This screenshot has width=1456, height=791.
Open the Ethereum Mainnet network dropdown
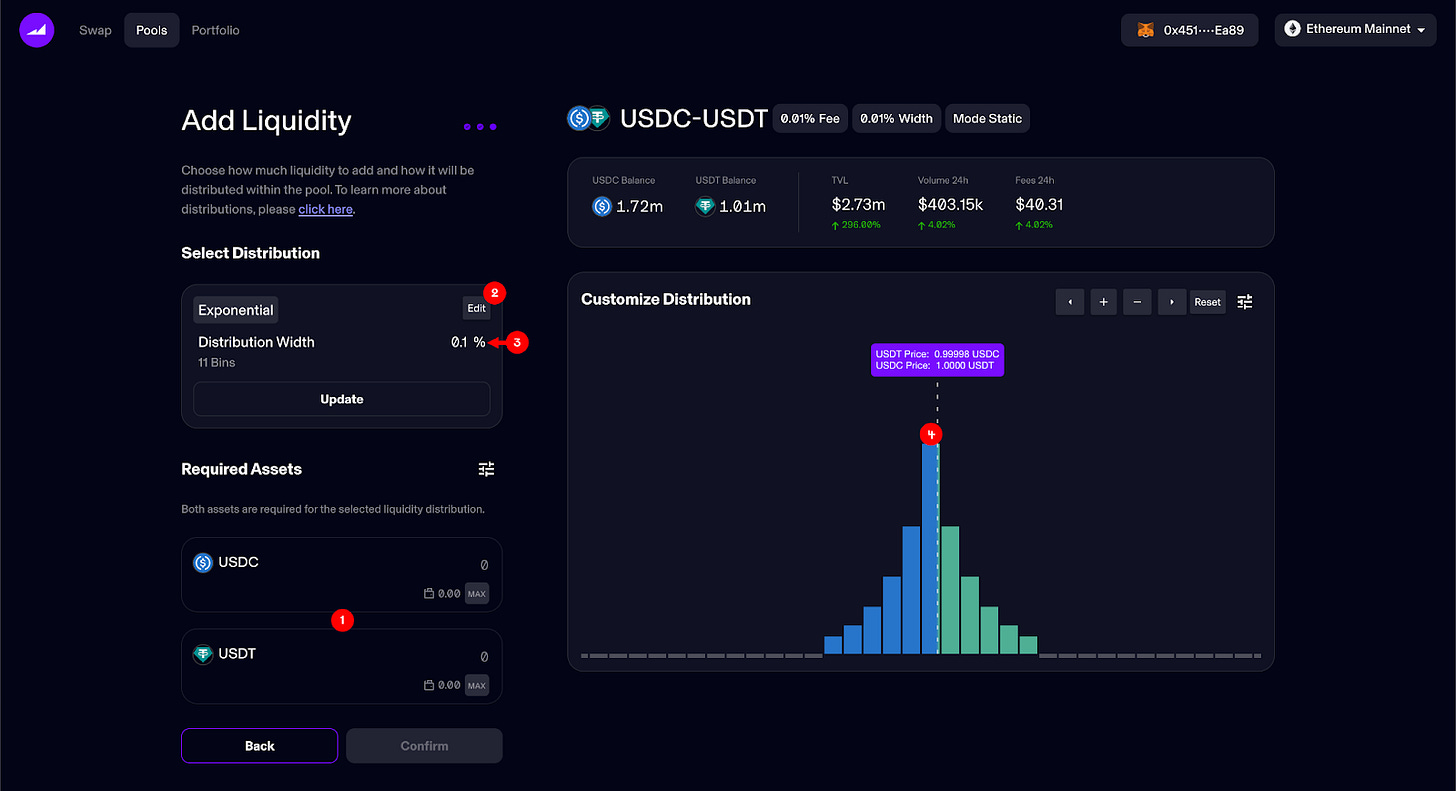point(1354,30)
